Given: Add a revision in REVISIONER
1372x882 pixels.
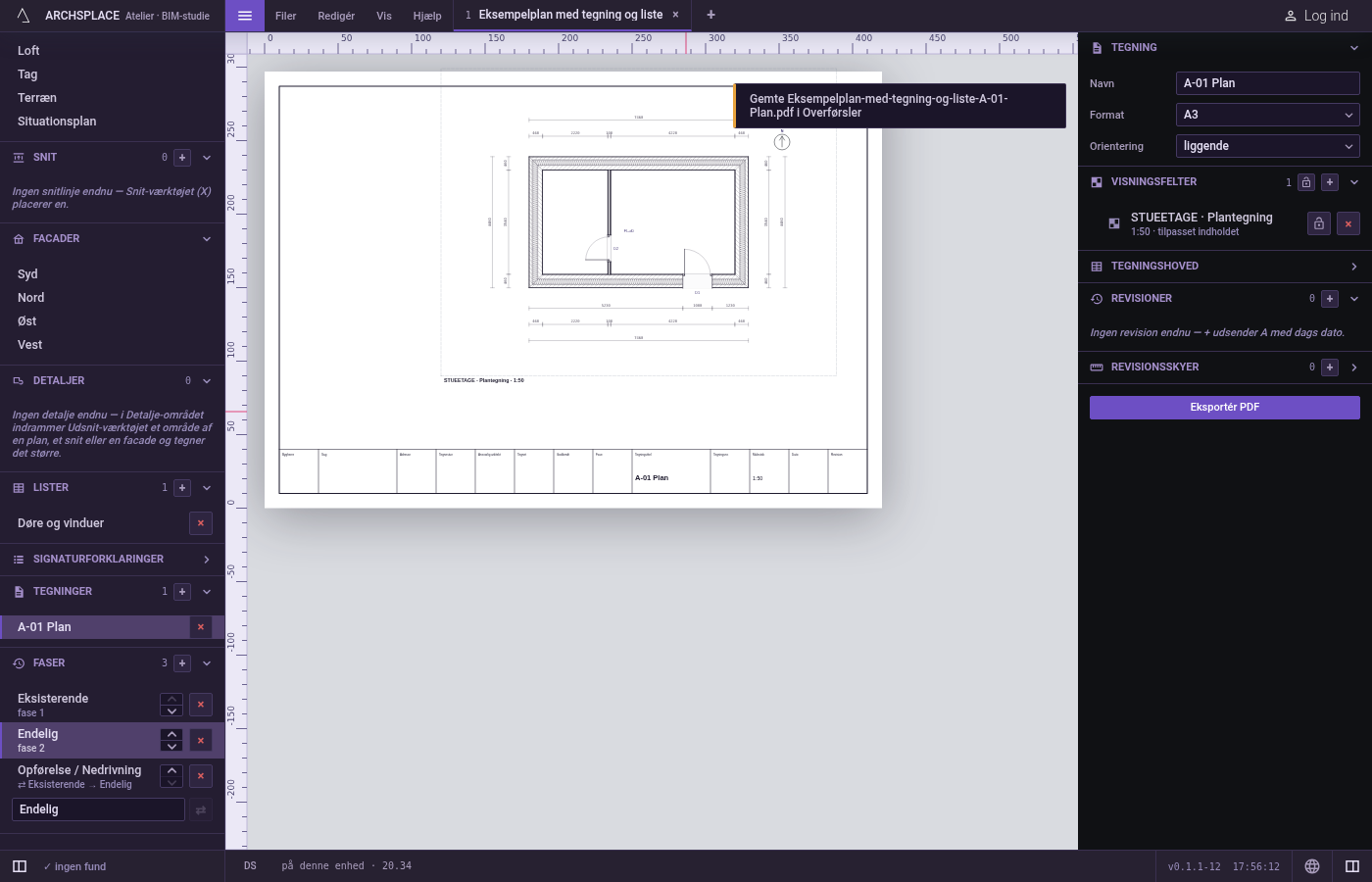Looking at the screenshot, I should (x=1330, y=299).
